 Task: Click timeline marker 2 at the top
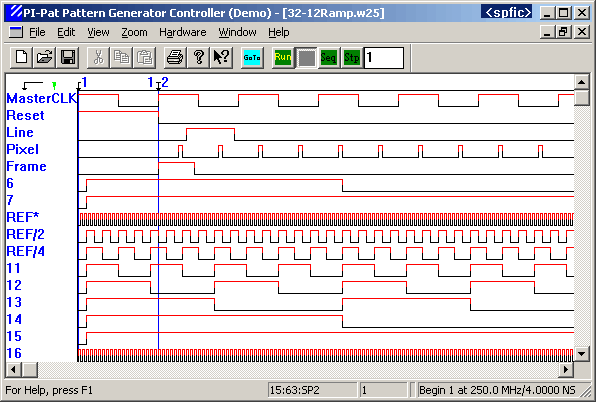click(165, 82)
